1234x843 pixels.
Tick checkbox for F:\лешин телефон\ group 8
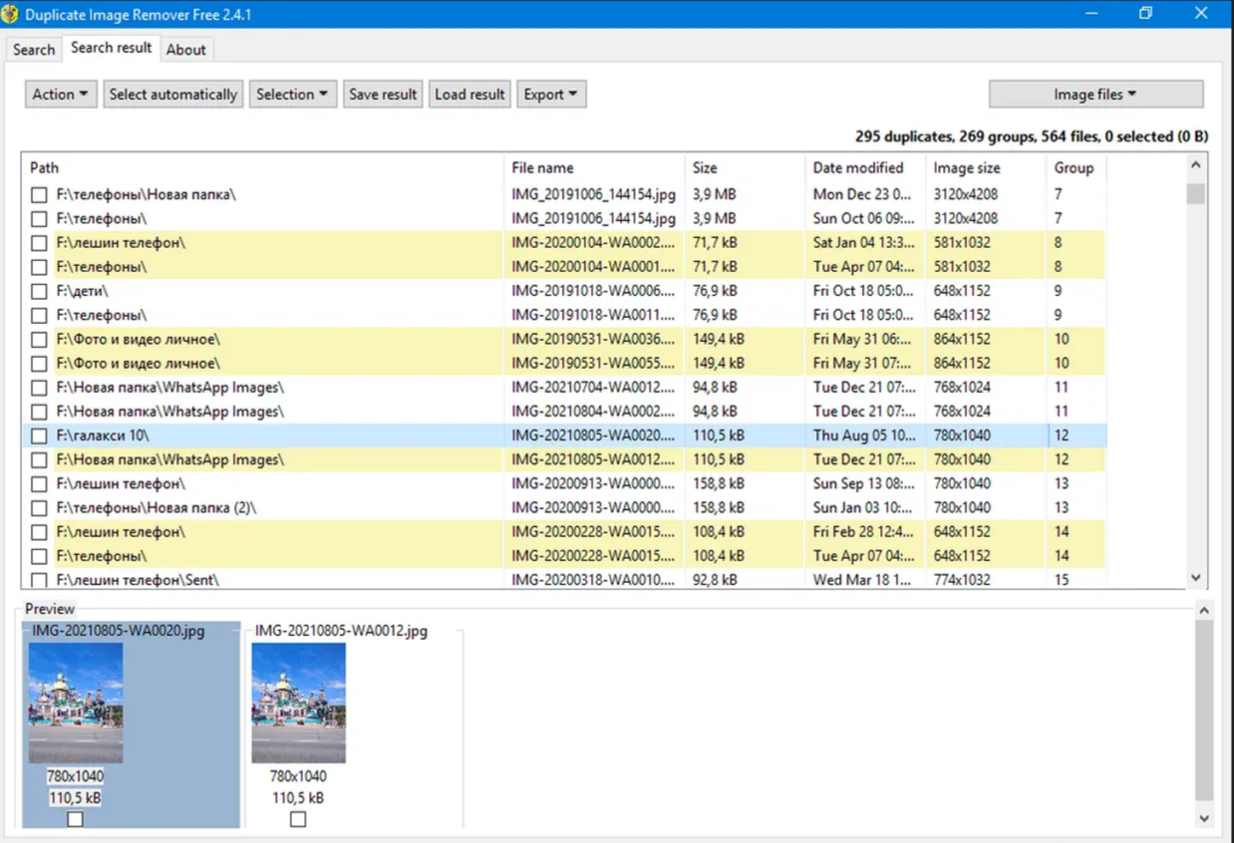point(39,243)
